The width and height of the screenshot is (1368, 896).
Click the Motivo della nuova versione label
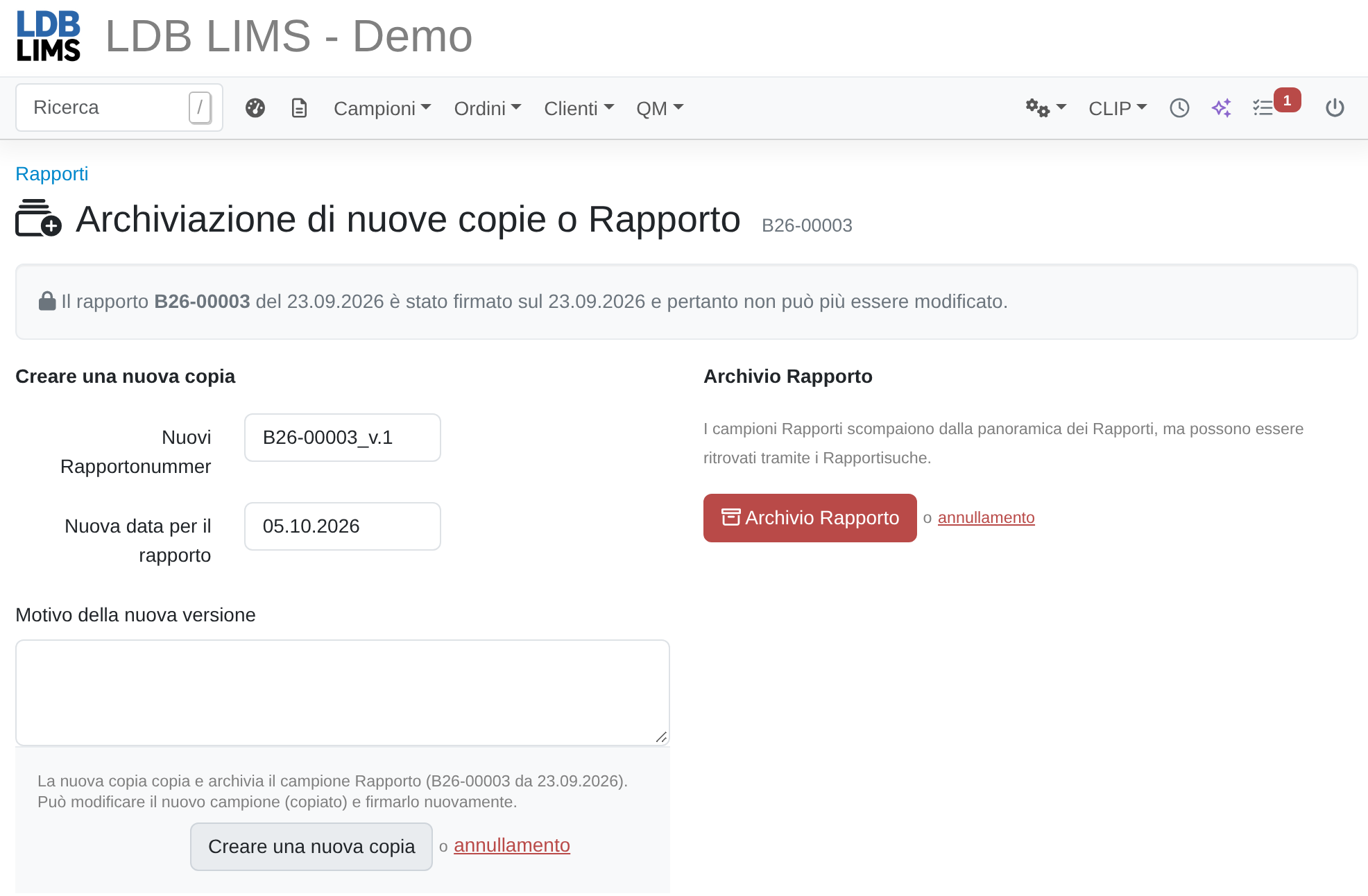click(136, 615)
